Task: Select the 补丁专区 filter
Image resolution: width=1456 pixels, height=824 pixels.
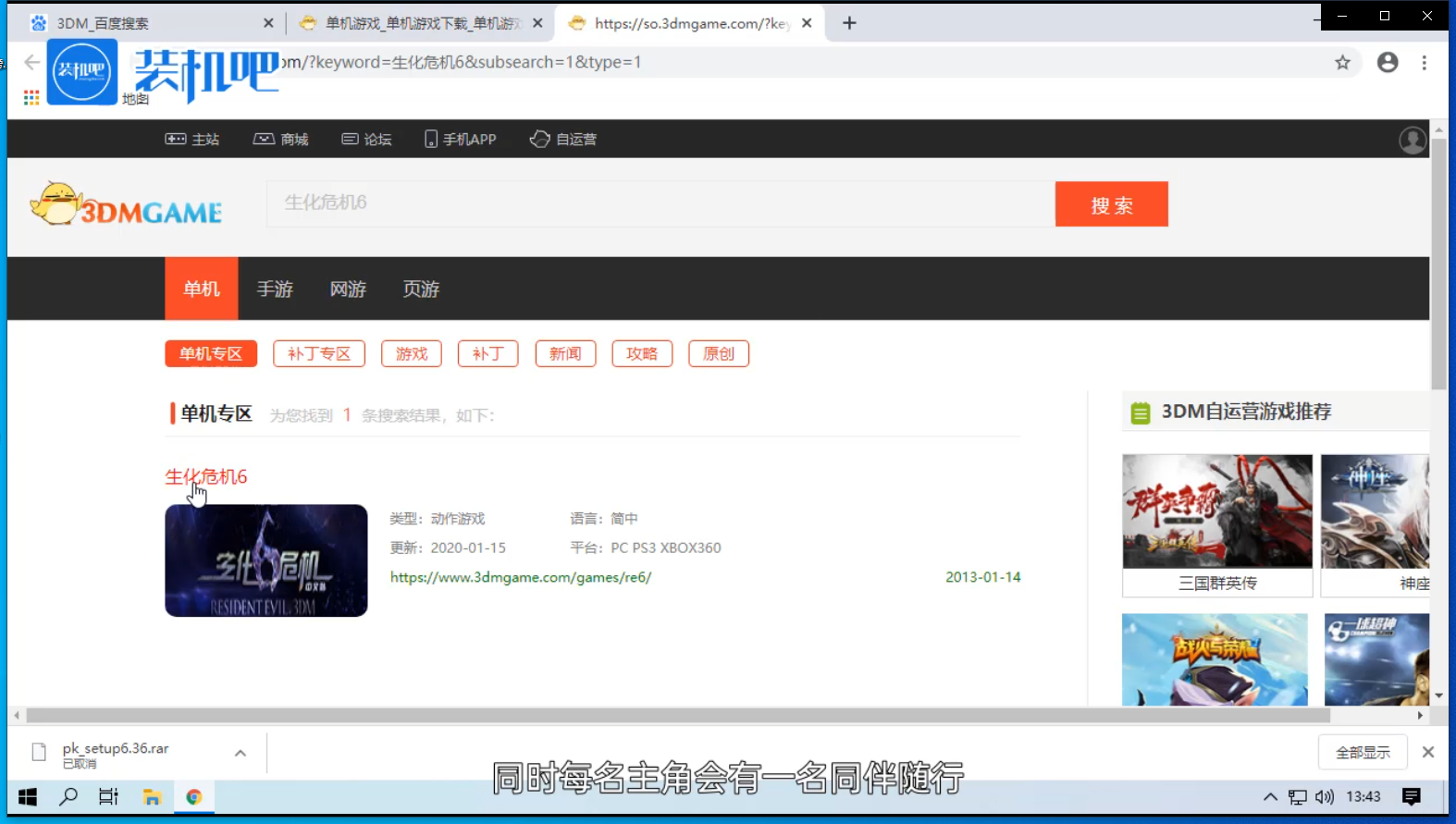Action: [319, 354]
